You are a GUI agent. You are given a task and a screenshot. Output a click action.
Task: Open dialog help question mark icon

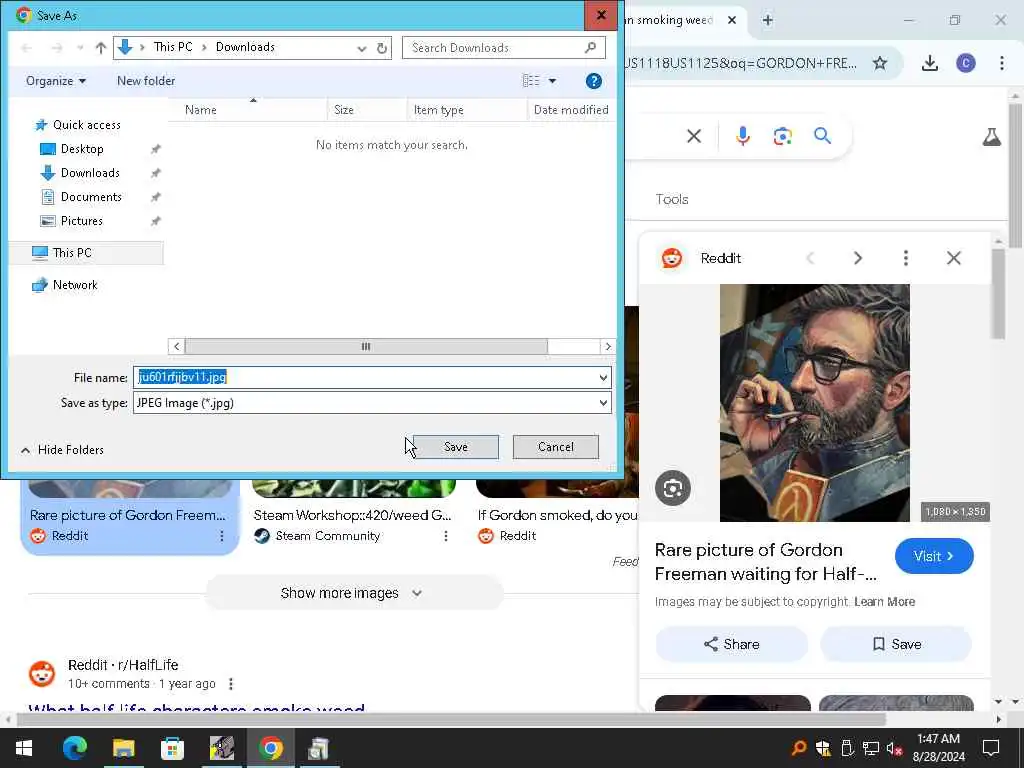click(594, 81)
